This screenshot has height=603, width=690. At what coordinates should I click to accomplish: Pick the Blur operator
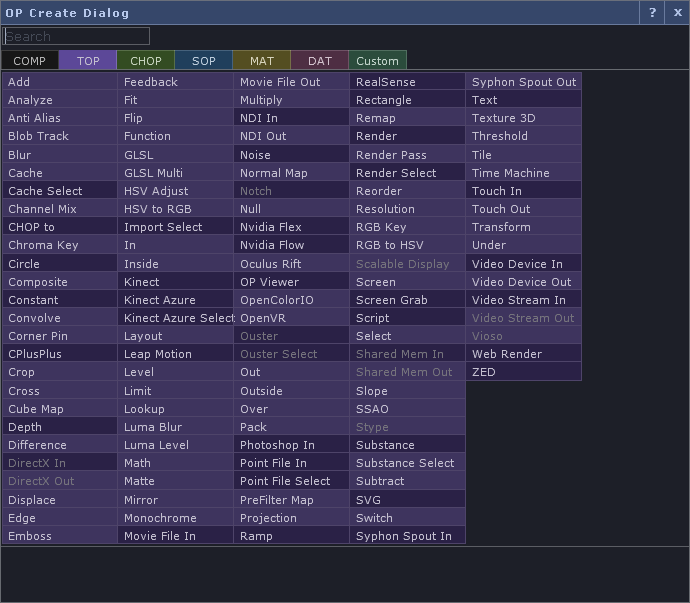(x=60, y=155)
